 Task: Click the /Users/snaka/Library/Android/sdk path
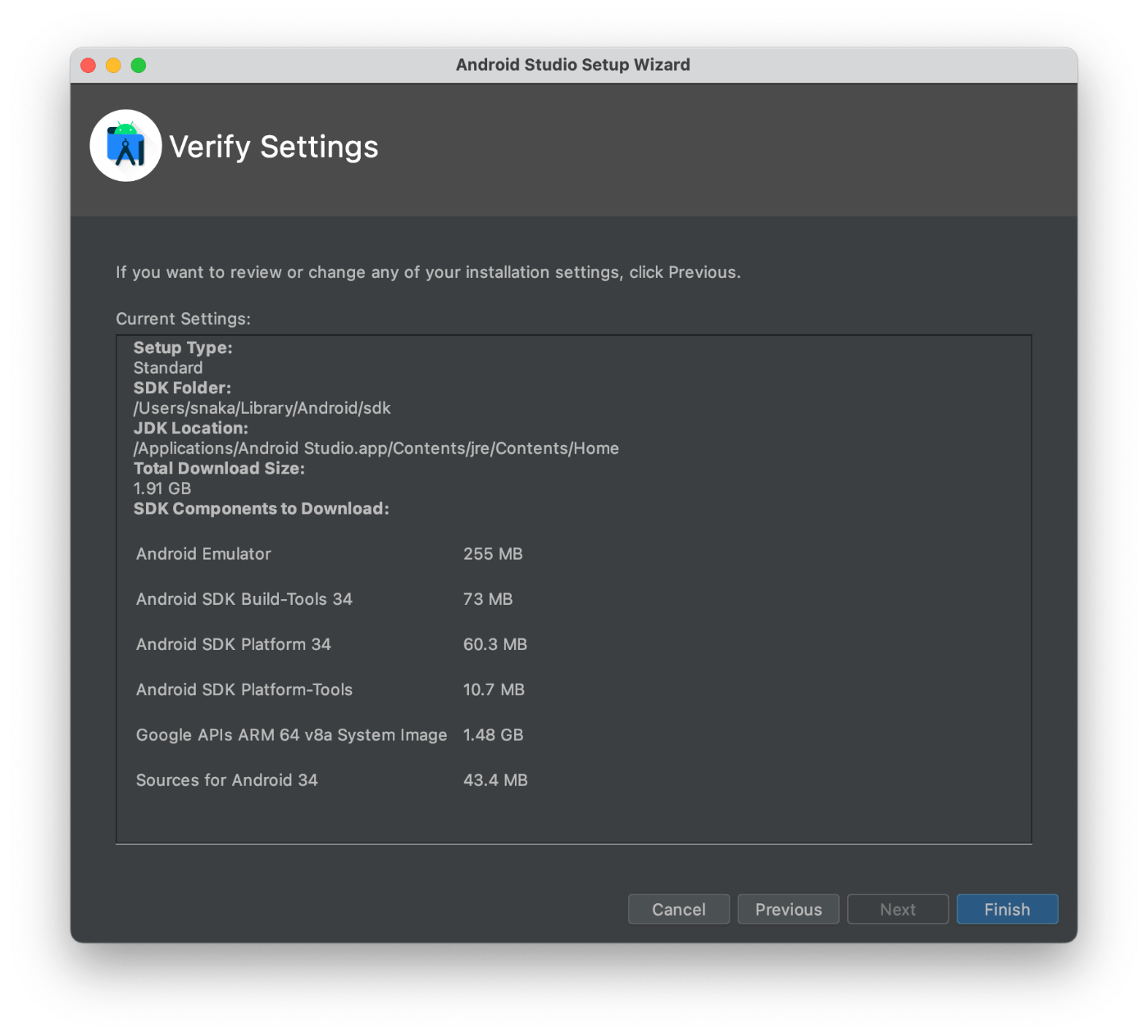pos(262,408)
